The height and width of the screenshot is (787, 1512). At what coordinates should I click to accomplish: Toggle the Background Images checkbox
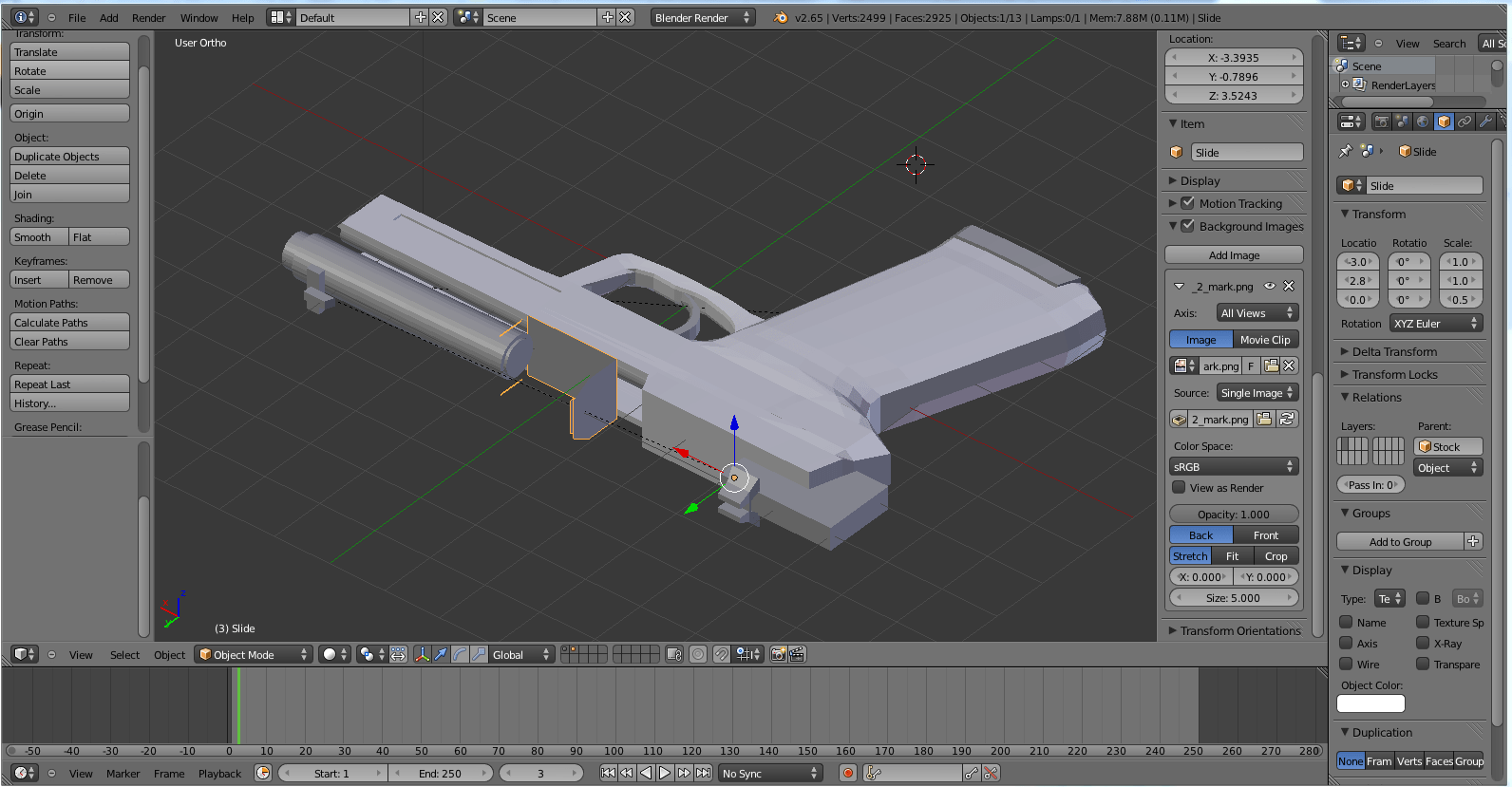coord(1187,225)
